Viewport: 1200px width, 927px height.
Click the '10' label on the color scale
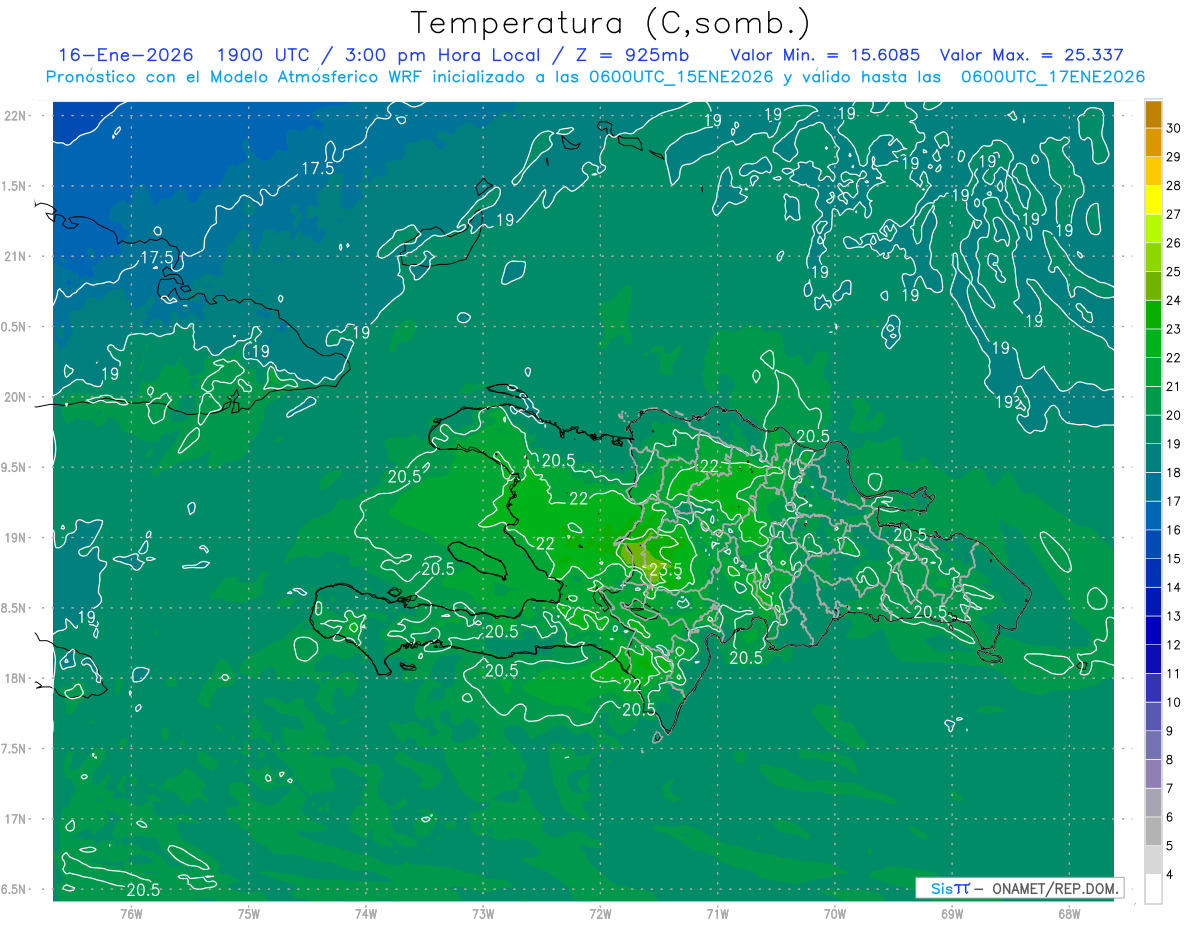[1173, 702]
